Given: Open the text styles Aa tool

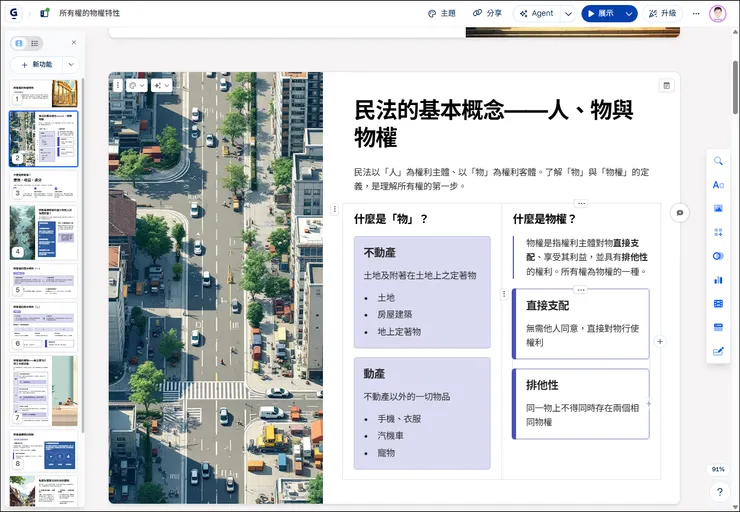Looking at the screenshot, I should coord(718,185).
